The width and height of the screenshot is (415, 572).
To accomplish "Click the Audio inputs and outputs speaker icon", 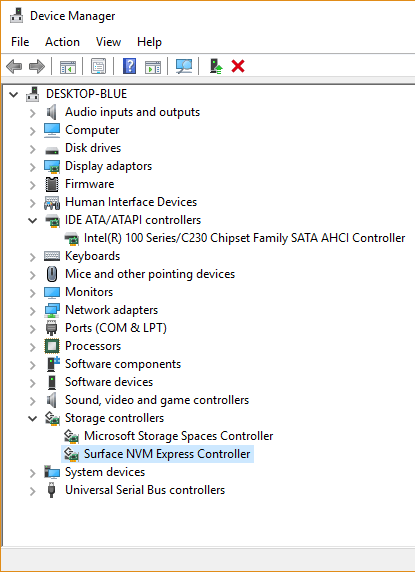I will click(x=51, y=112).
